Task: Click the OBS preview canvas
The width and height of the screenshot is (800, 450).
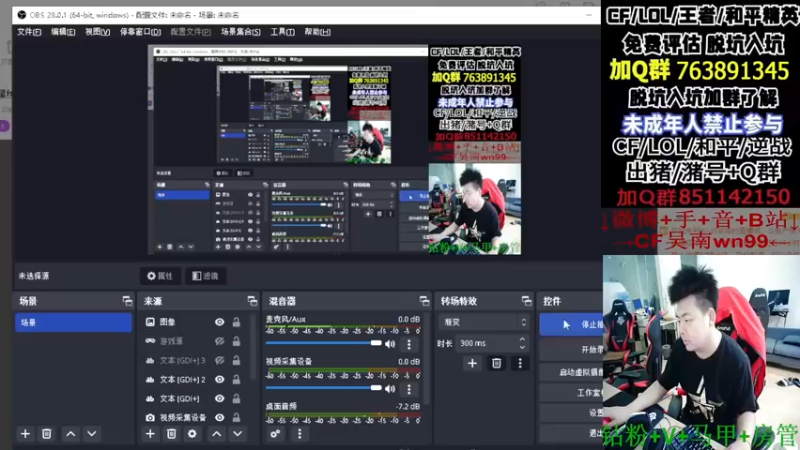Action: tap(334, 150)
